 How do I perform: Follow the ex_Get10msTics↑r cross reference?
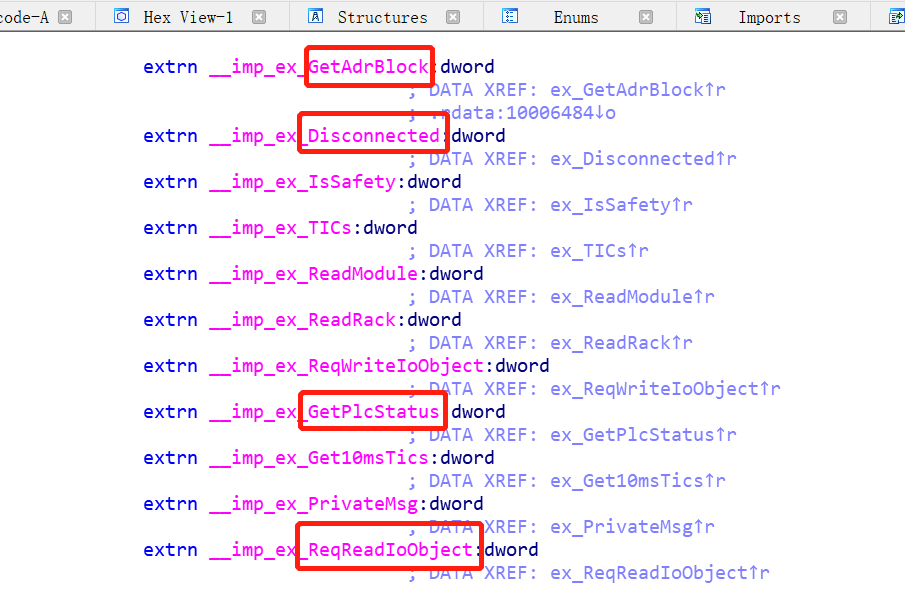coord(638,481)
